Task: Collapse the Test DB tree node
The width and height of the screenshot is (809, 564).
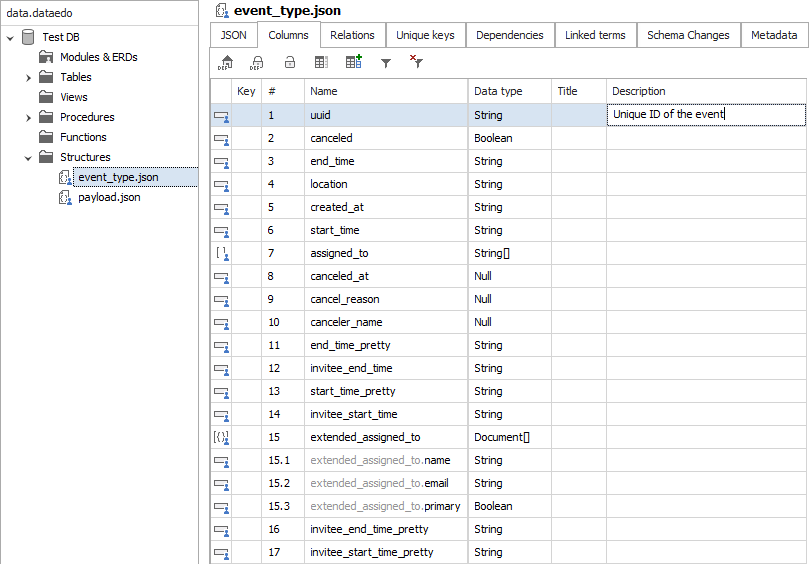Action: 10,37
